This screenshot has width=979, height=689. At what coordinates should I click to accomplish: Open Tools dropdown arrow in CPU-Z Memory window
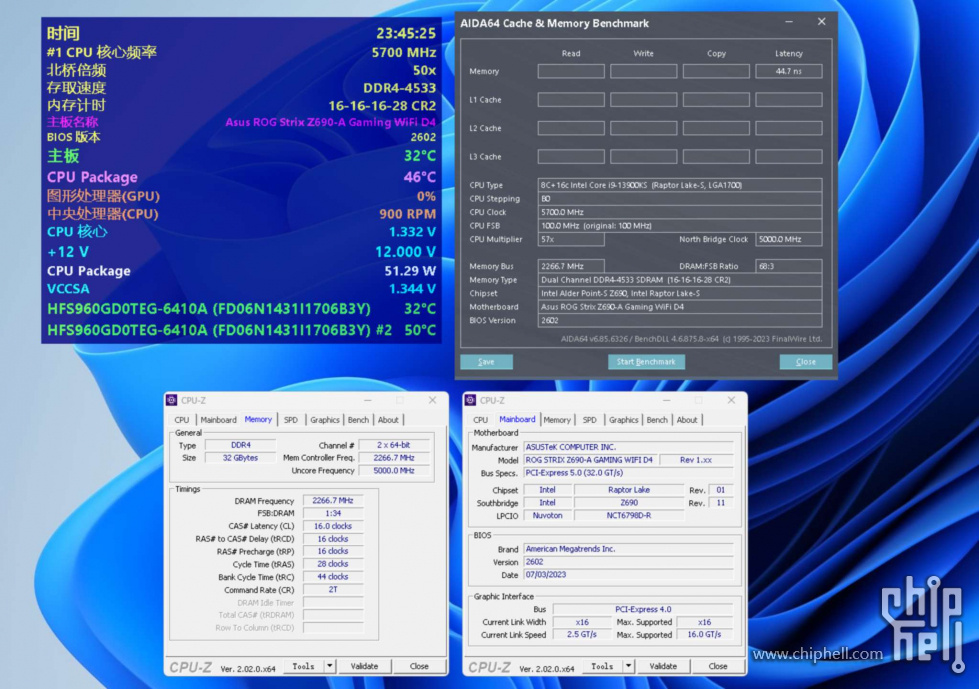point(330,666)
